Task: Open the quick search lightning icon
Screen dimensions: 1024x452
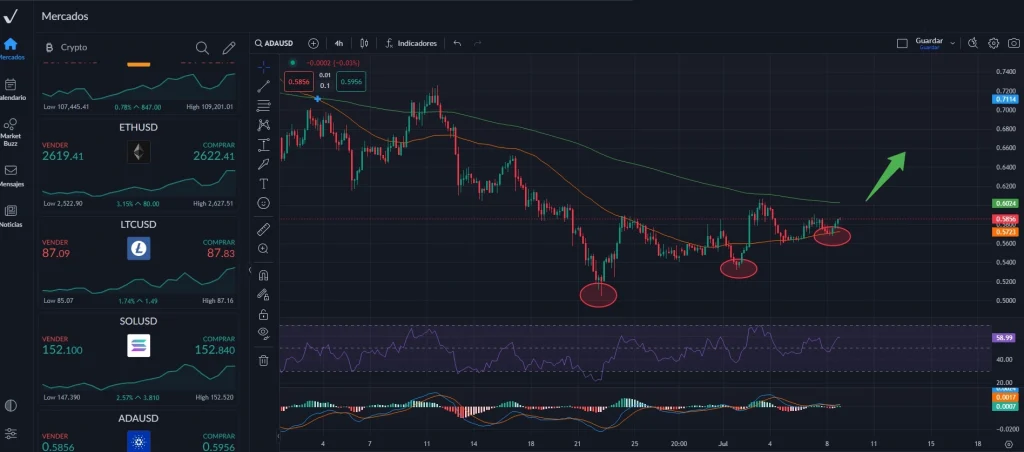Action: tap(972, 43)
